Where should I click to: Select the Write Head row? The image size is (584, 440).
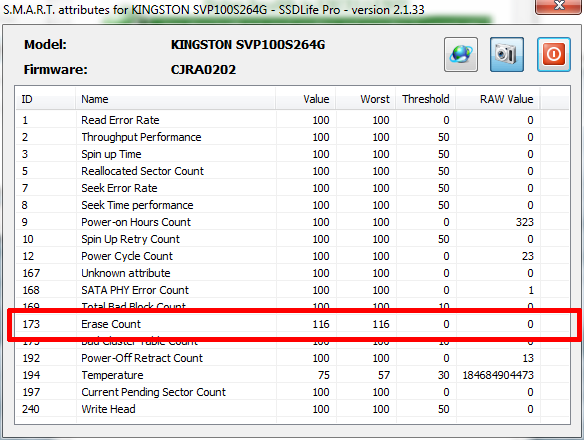(292, 409)
